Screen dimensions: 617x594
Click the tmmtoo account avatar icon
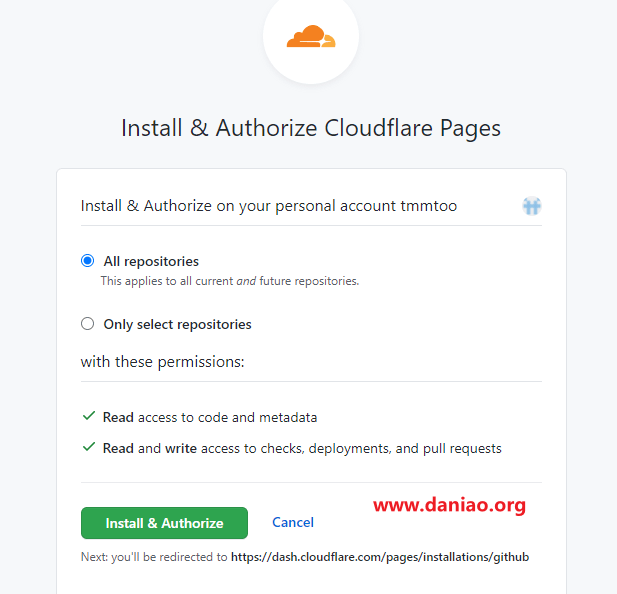tap(532, 206)
